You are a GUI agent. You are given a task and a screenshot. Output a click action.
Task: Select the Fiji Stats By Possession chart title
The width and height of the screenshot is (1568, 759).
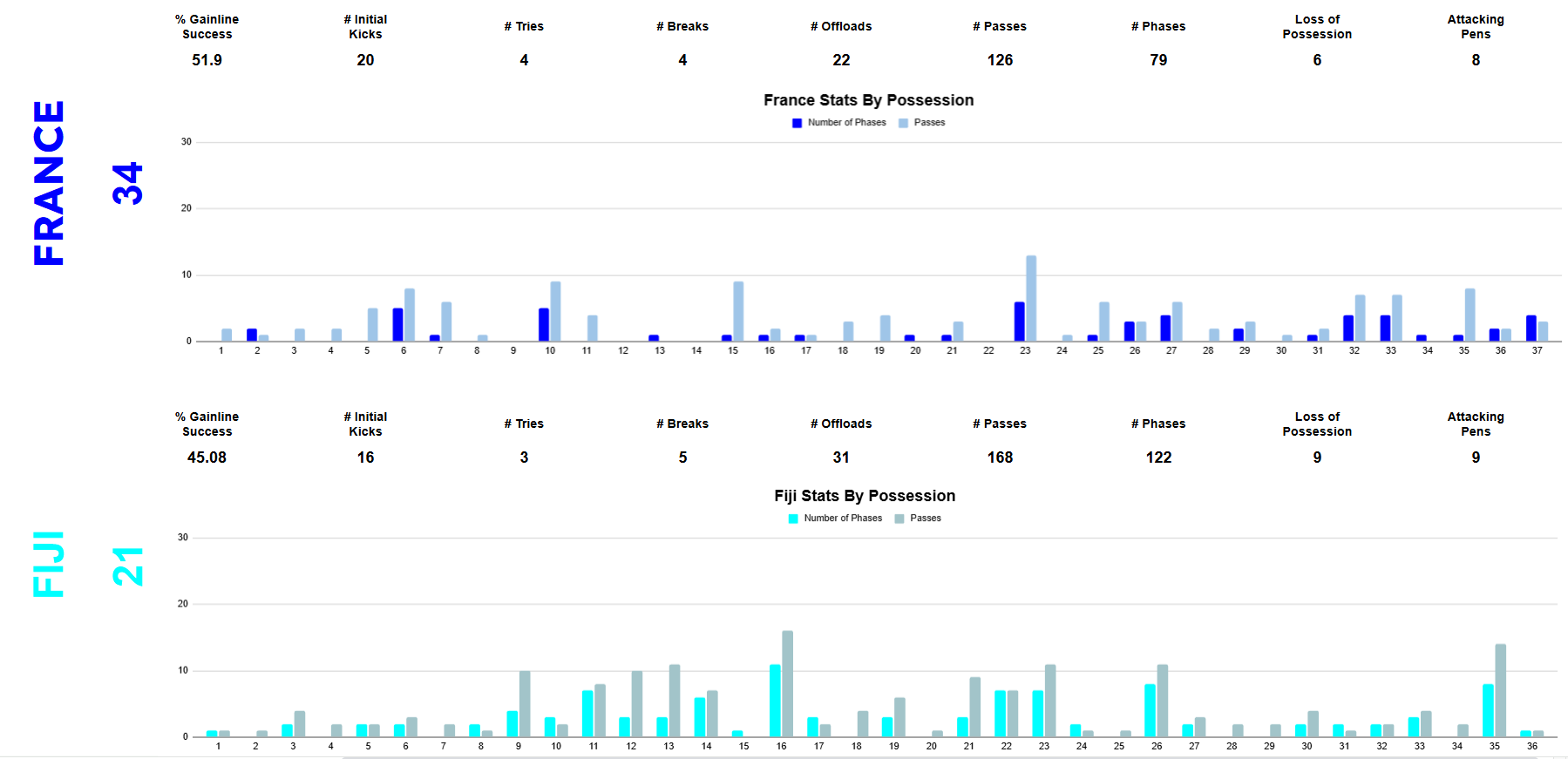pyautogui.click(x=865, y=496)
